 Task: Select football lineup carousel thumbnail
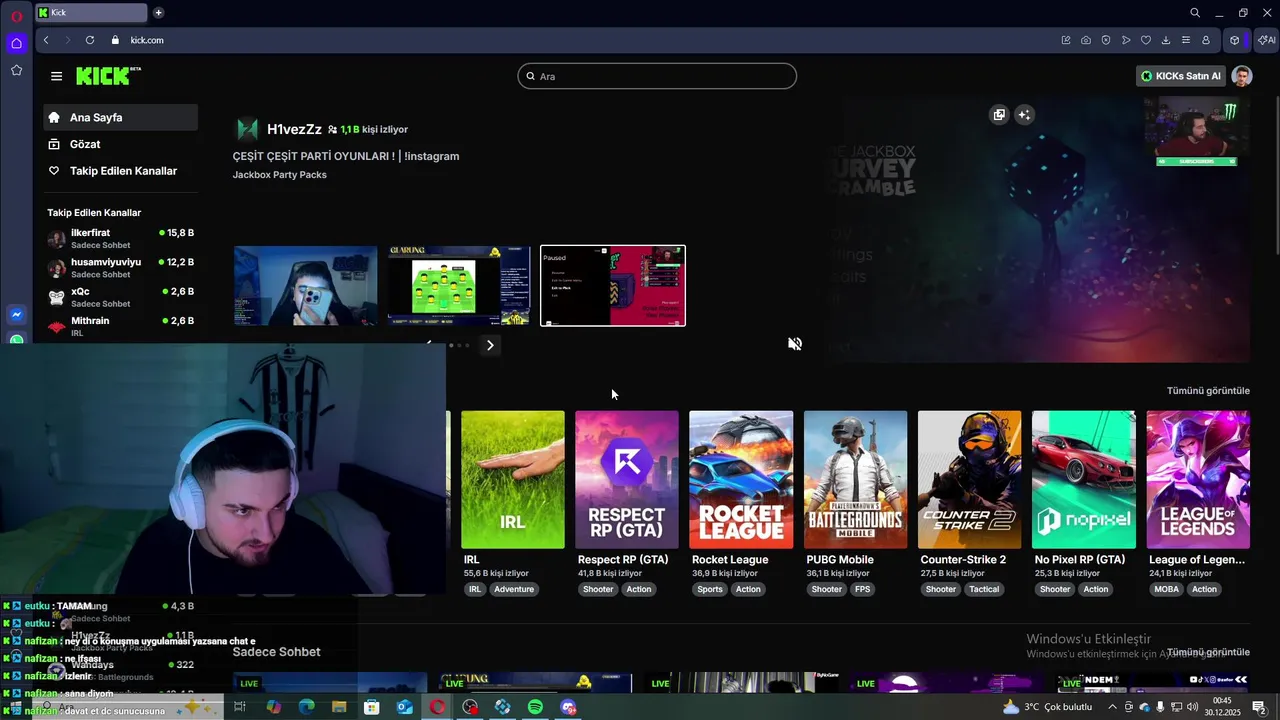tap(459, 286)
